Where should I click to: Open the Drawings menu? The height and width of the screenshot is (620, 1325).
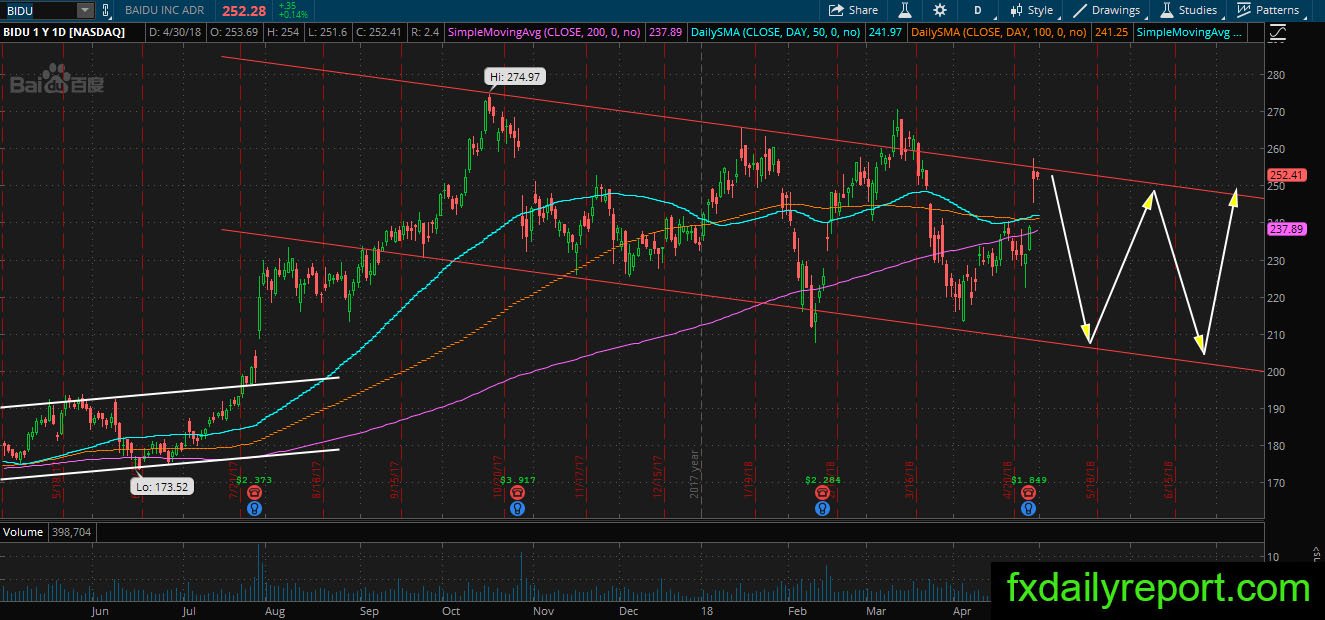point(1107,10)
